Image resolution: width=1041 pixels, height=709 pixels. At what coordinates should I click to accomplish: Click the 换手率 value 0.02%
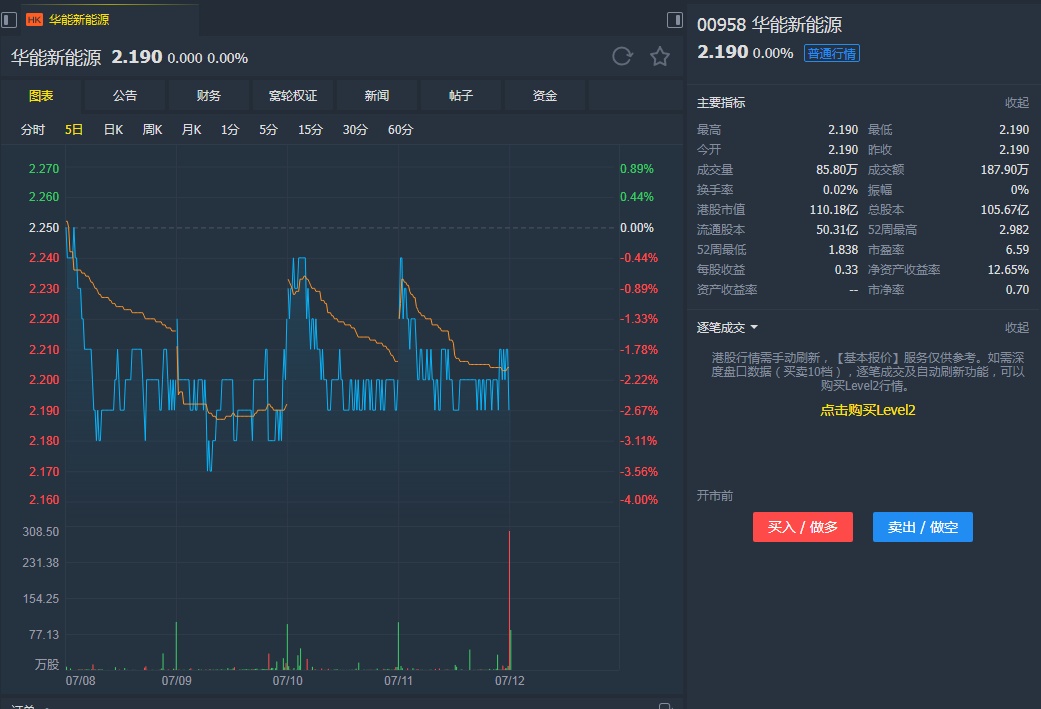841,190
